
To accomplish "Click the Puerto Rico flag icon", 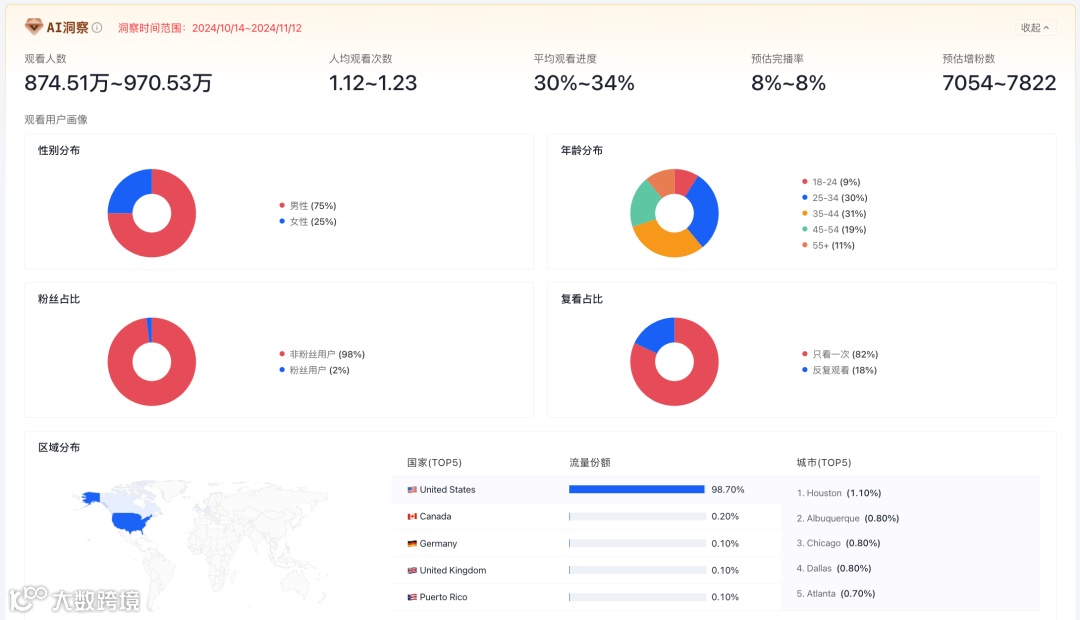I will (x=412, y=597).
